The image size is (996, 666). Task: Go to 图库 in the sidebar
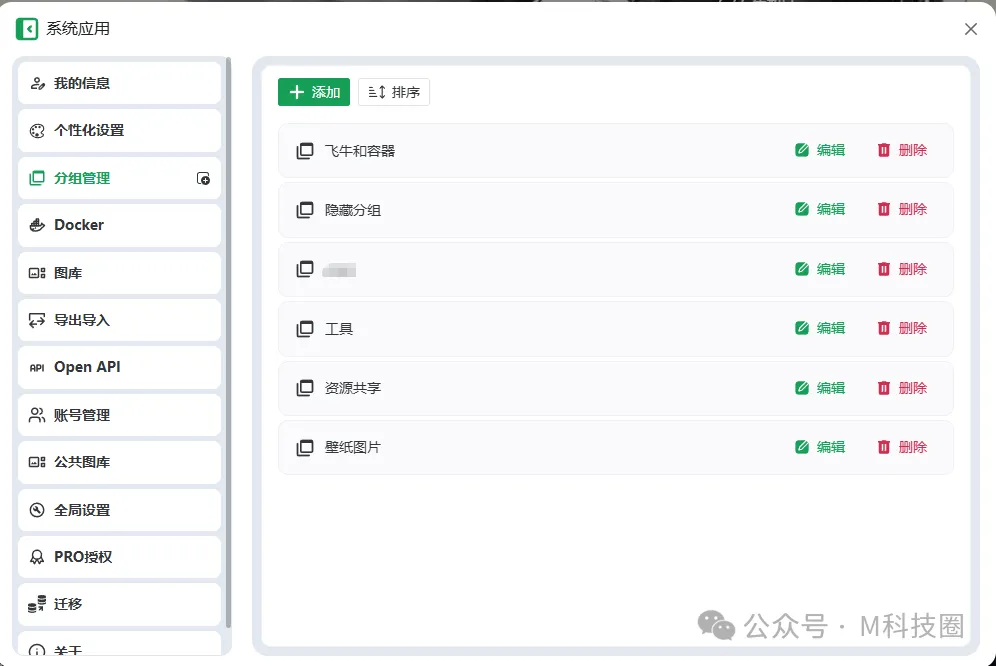point(119,273)
